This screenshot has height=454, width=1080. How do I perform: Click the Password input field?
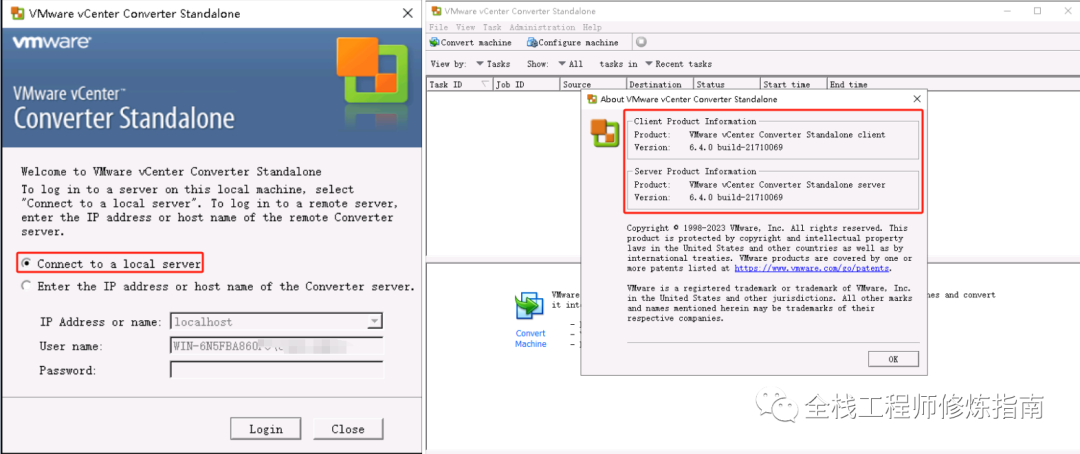(x=276, y=370)
